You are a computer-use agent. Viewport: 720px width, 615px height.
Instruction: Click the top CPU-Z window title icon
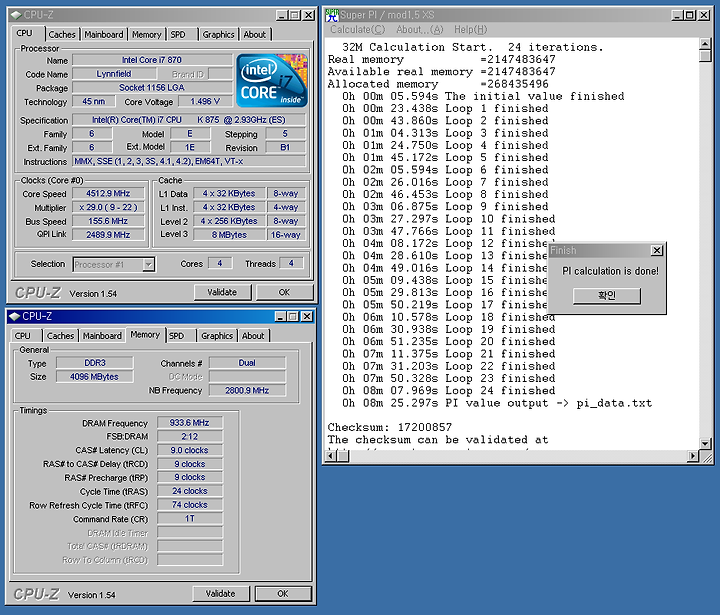coord(16,15)
